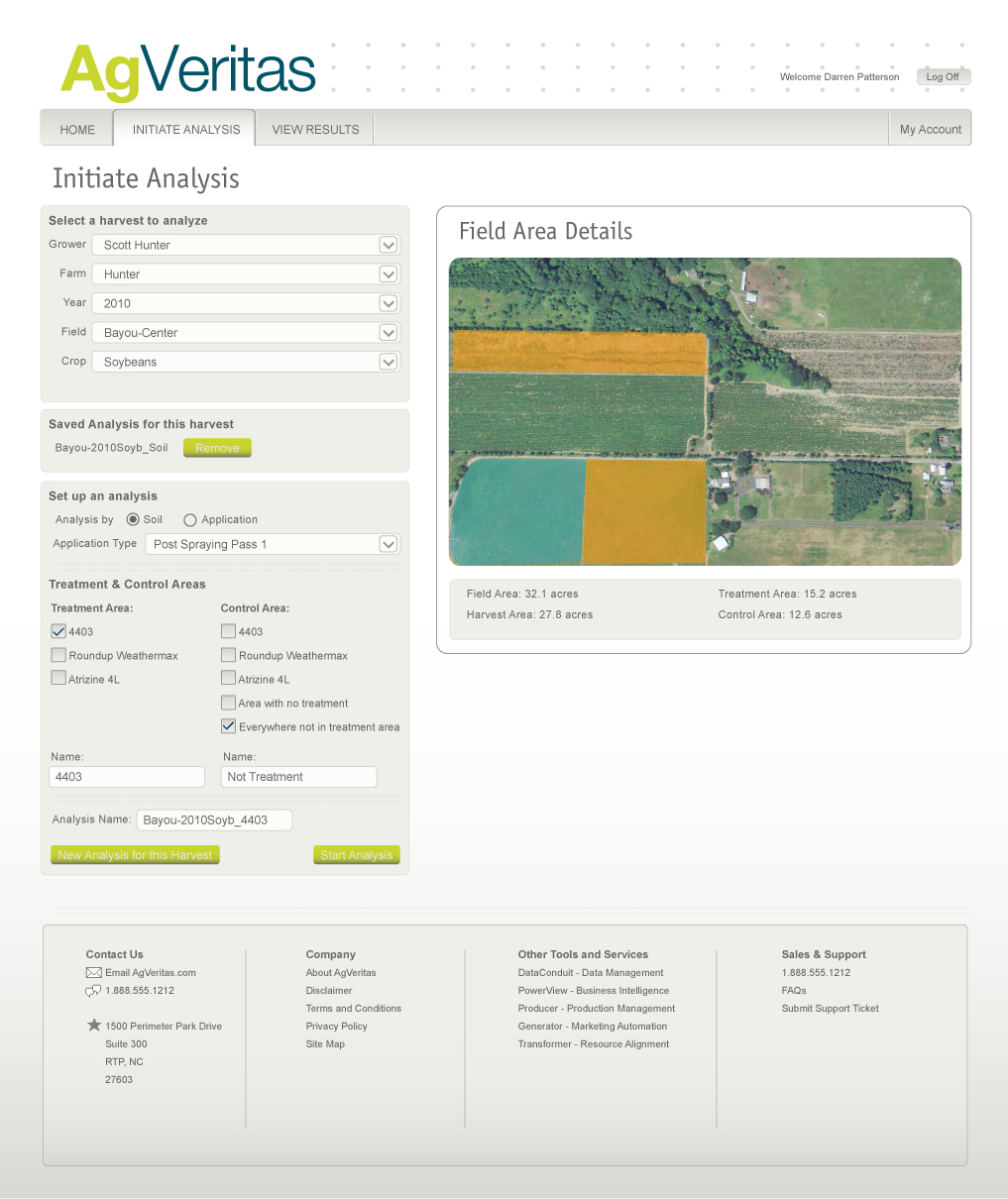
Task: Open the Site Map link
Action: [325, 1044]
